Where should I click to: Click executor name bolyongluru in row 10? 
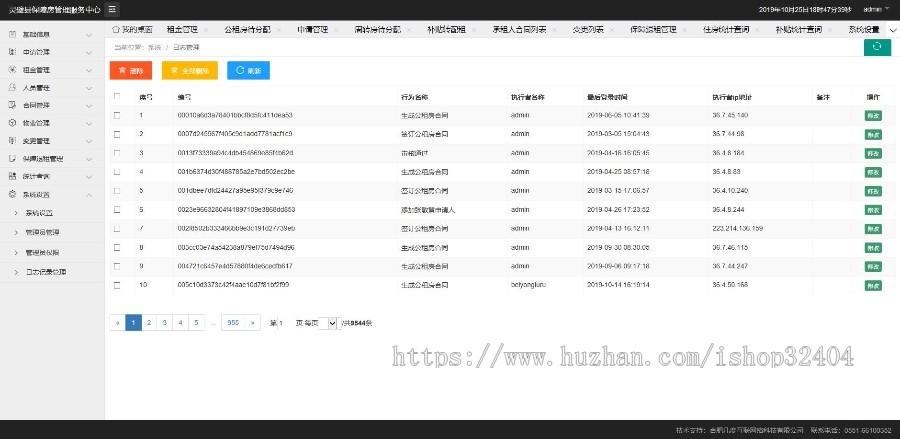coord(529,285)
